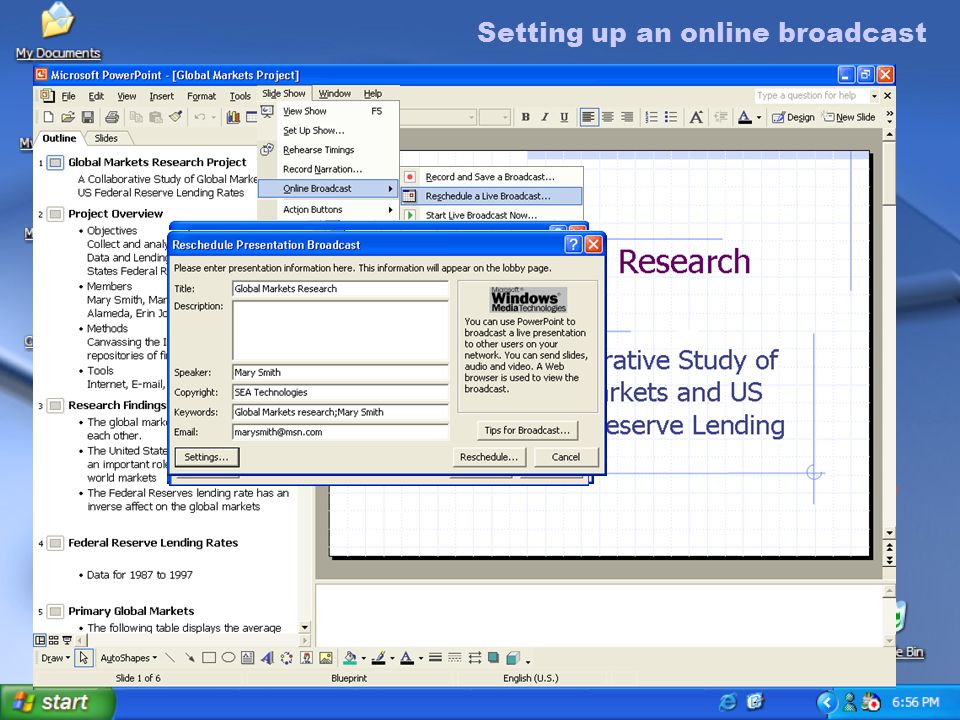960x720 pixels.
Task: Open the toolbar options overflow chevron
Action: (890, 116)
